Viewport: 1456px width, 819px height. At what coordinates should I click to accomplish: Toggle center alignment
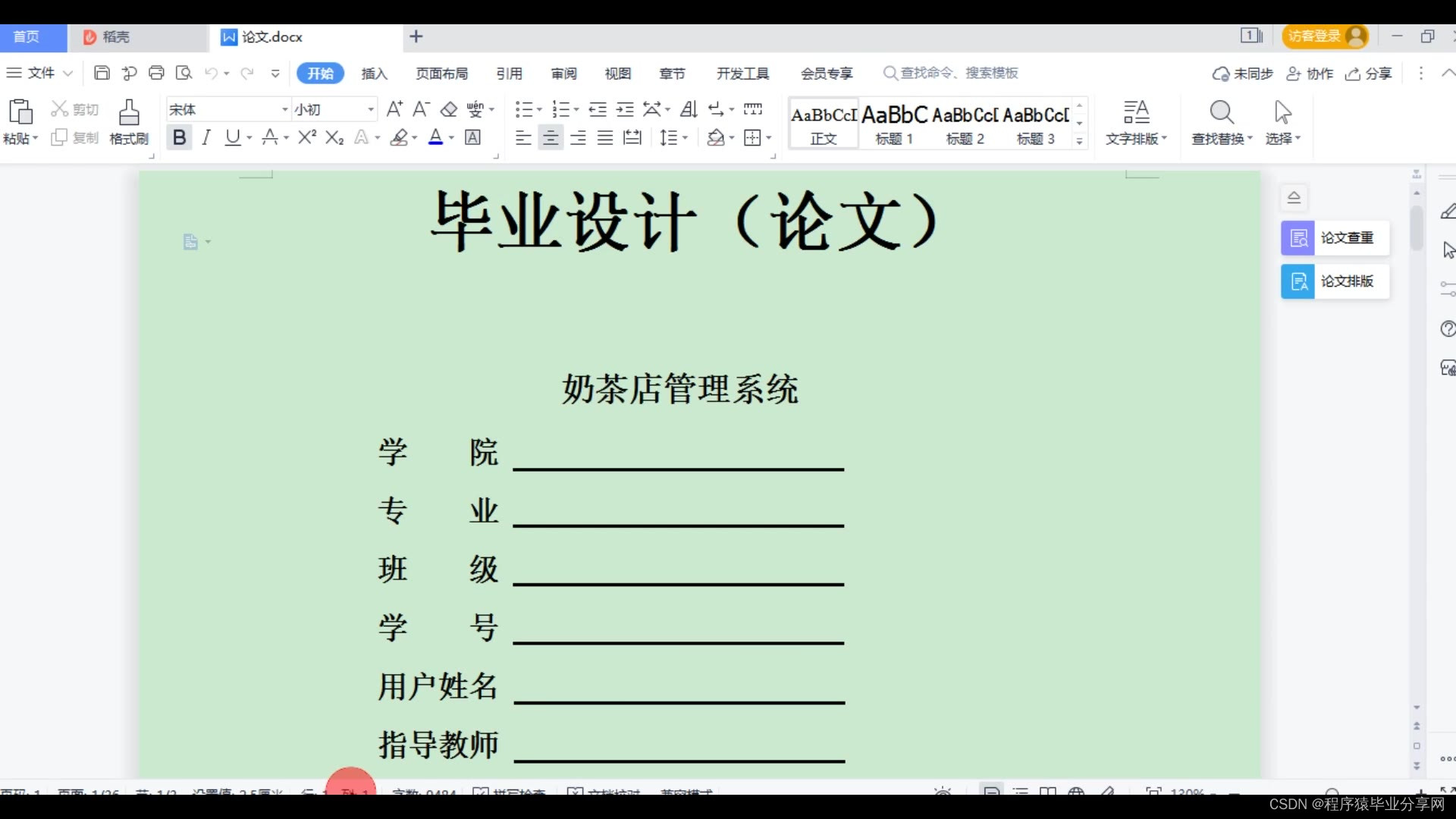(x=551, y=137)
